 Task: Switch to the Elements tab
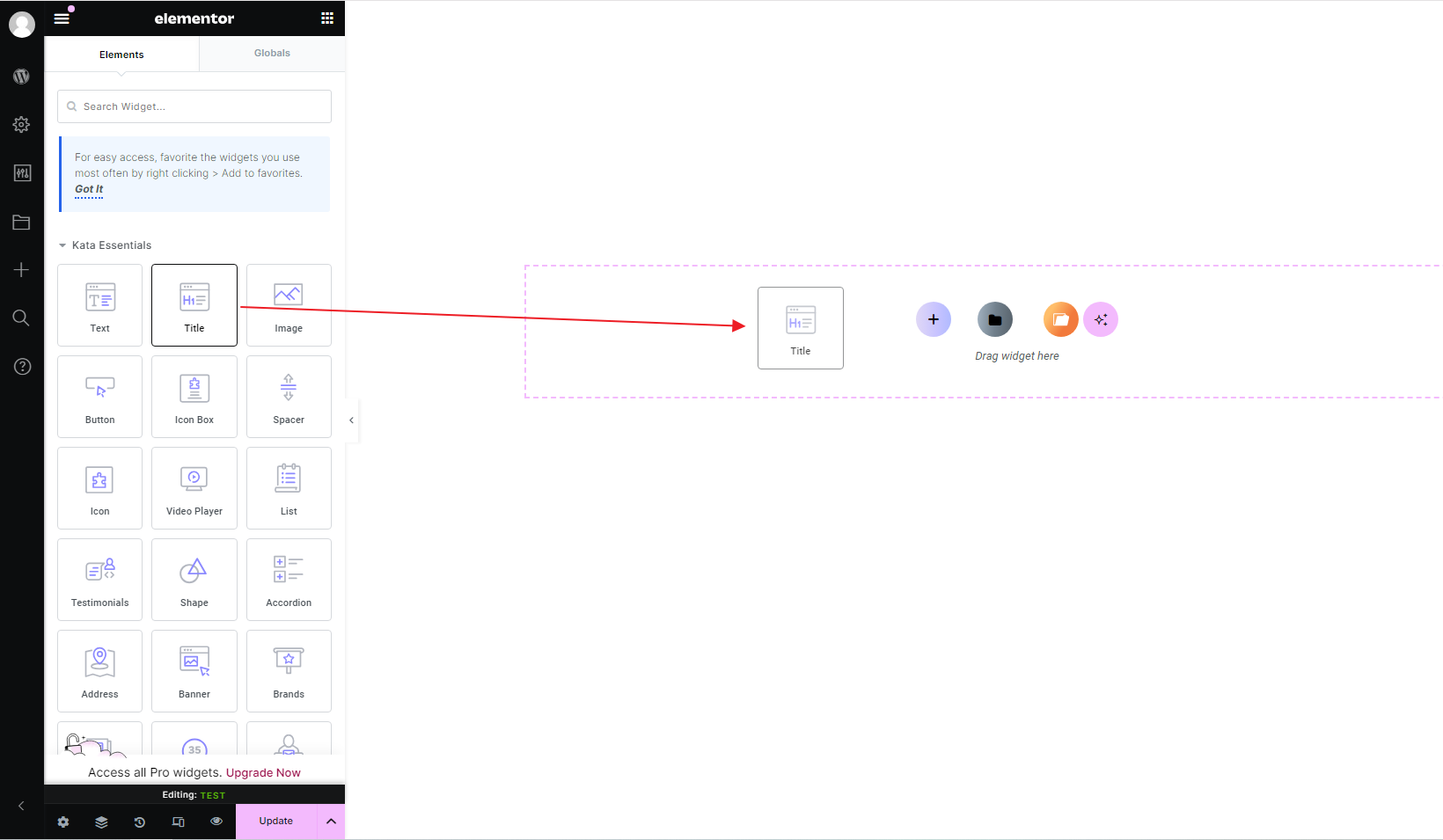tap(121, 55)
